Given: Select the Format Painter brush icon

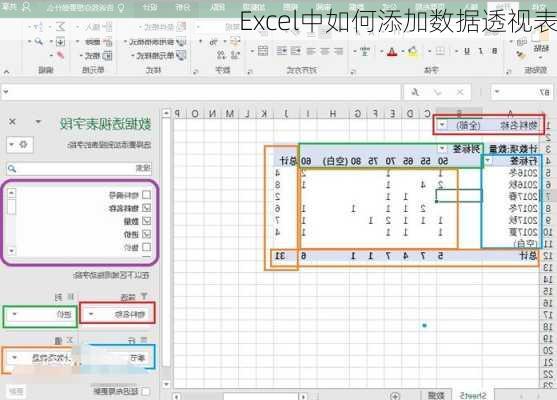Looking at the screenshot, I should tap(520, 55).
